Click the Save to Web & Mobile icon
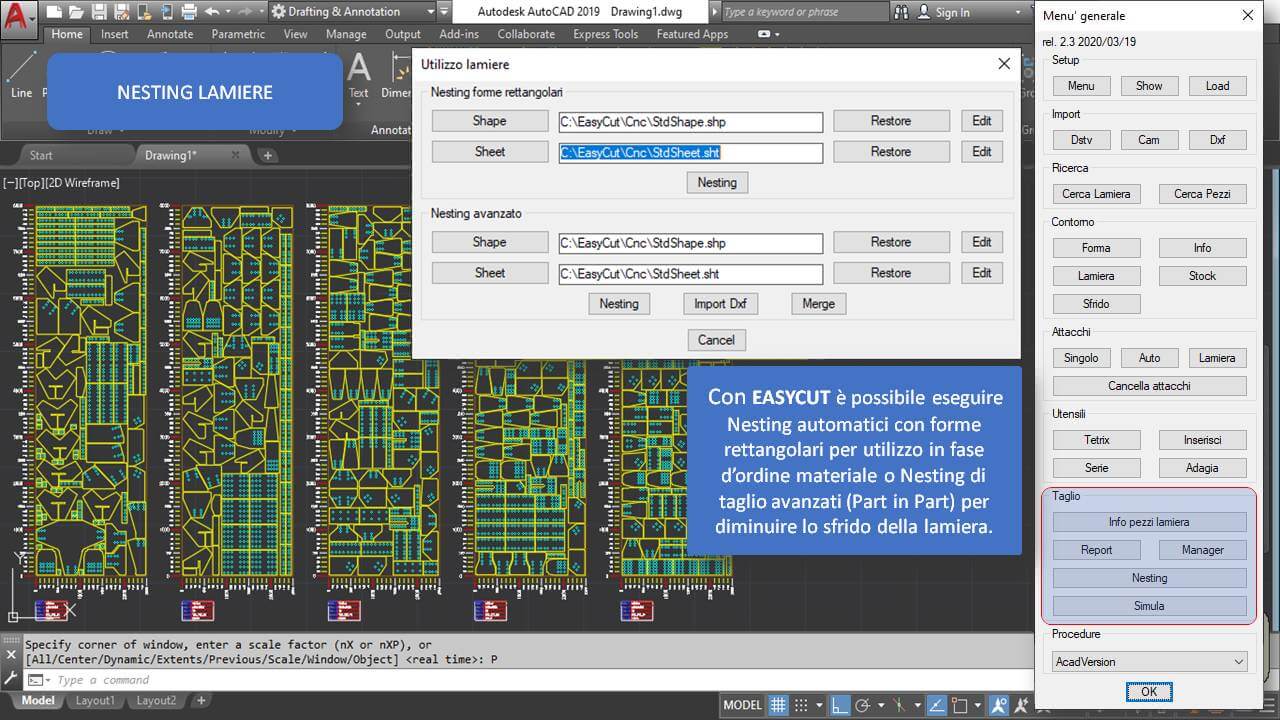This screenshot has height=720, width=1280. (x=166, y=12)
